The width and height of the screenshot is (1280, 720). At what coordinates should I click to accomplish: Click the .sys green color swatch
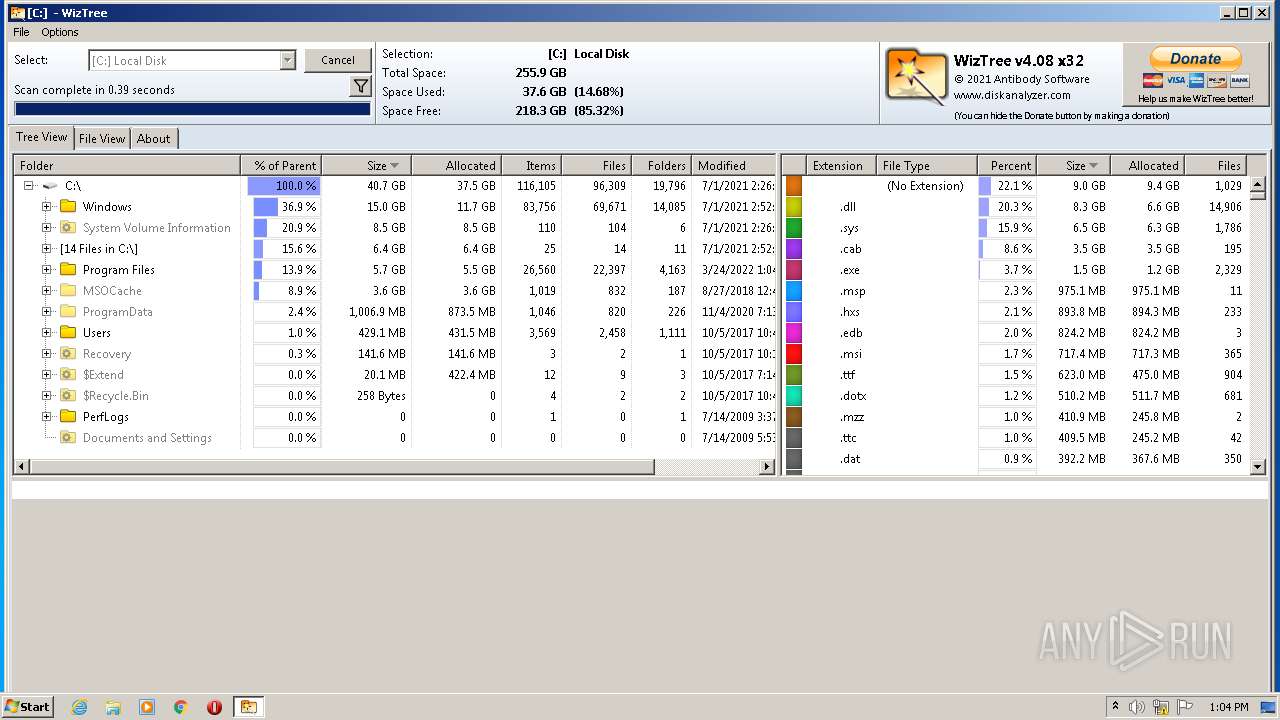(x=794, y=228)
